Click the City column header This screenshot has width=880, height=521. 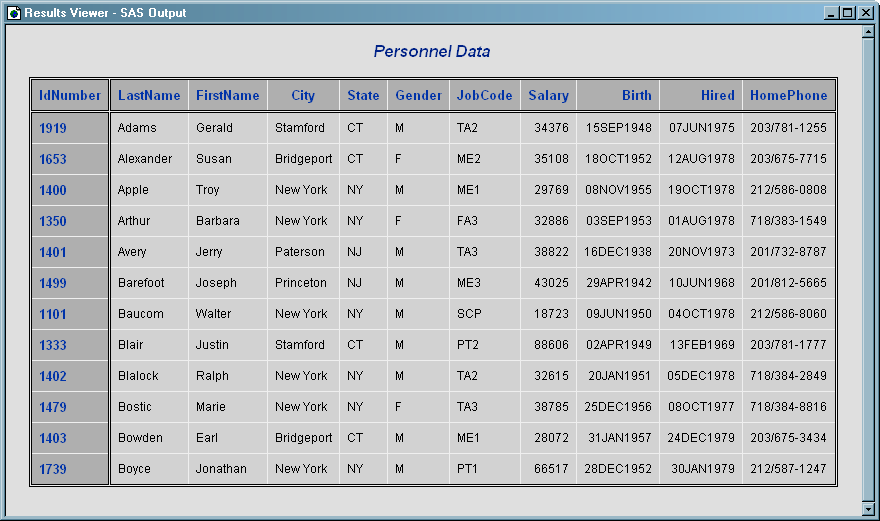coord(303,95)
